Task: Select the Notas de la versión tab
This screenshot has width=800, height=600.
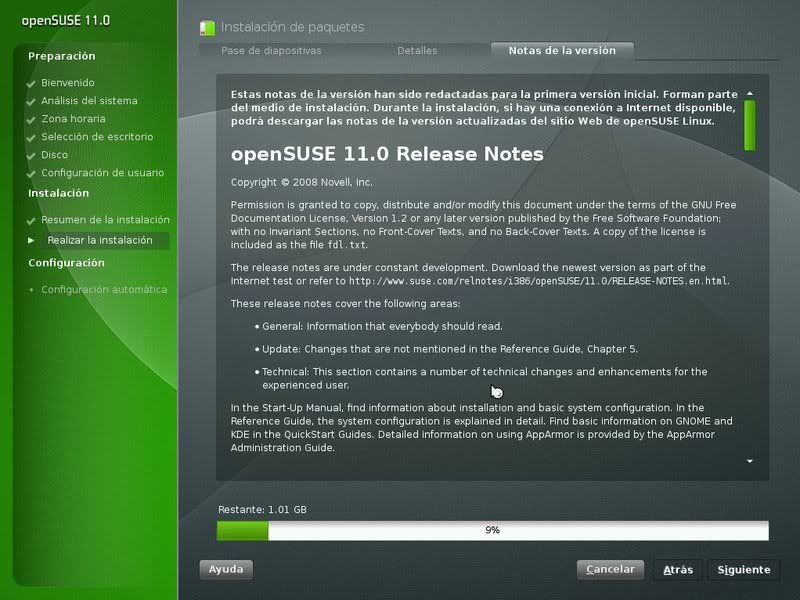Action: tap(562, 51)
